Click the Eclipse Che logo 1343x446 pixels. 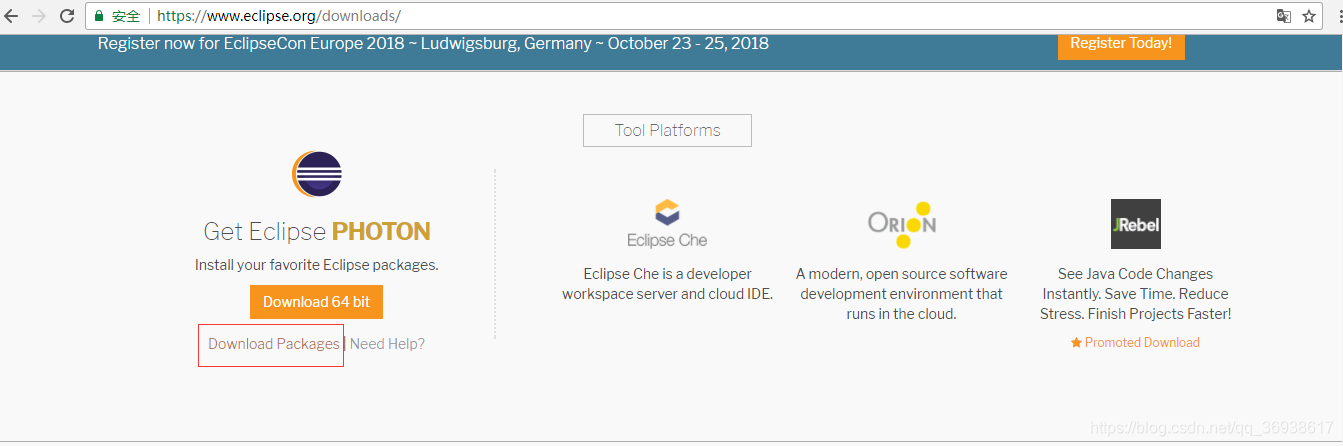[667, 223]
